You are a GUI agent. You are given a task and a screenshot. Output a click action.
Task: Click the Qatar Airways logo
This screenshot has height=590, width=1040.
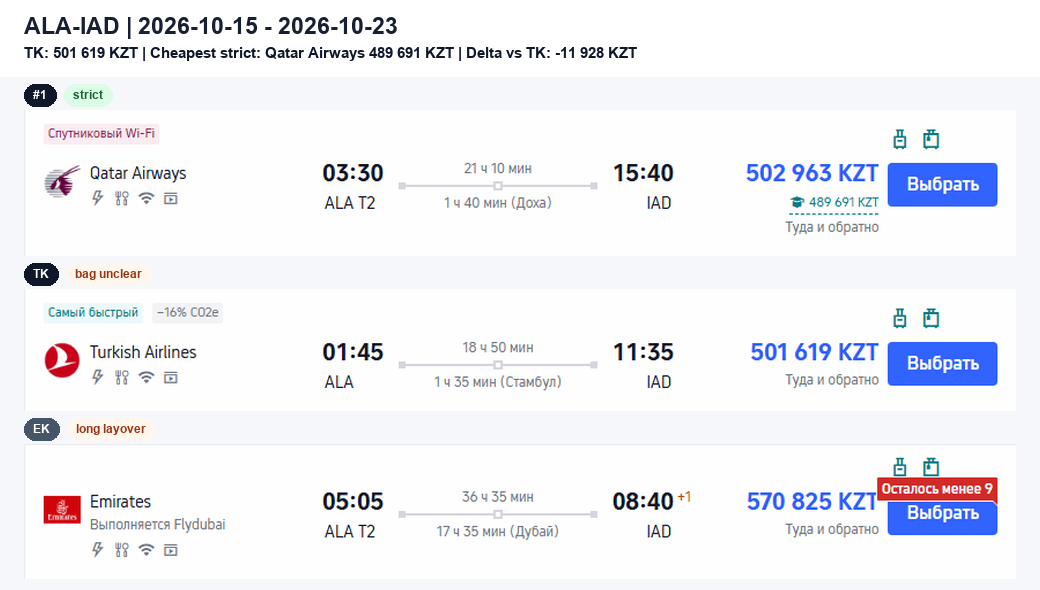coord(62,181)
